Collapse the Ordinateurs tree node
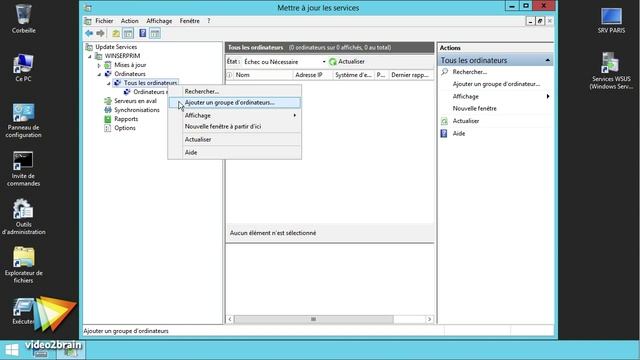This screenshot has height=360, width=640. pyautogui.click(x=99, y=74)
